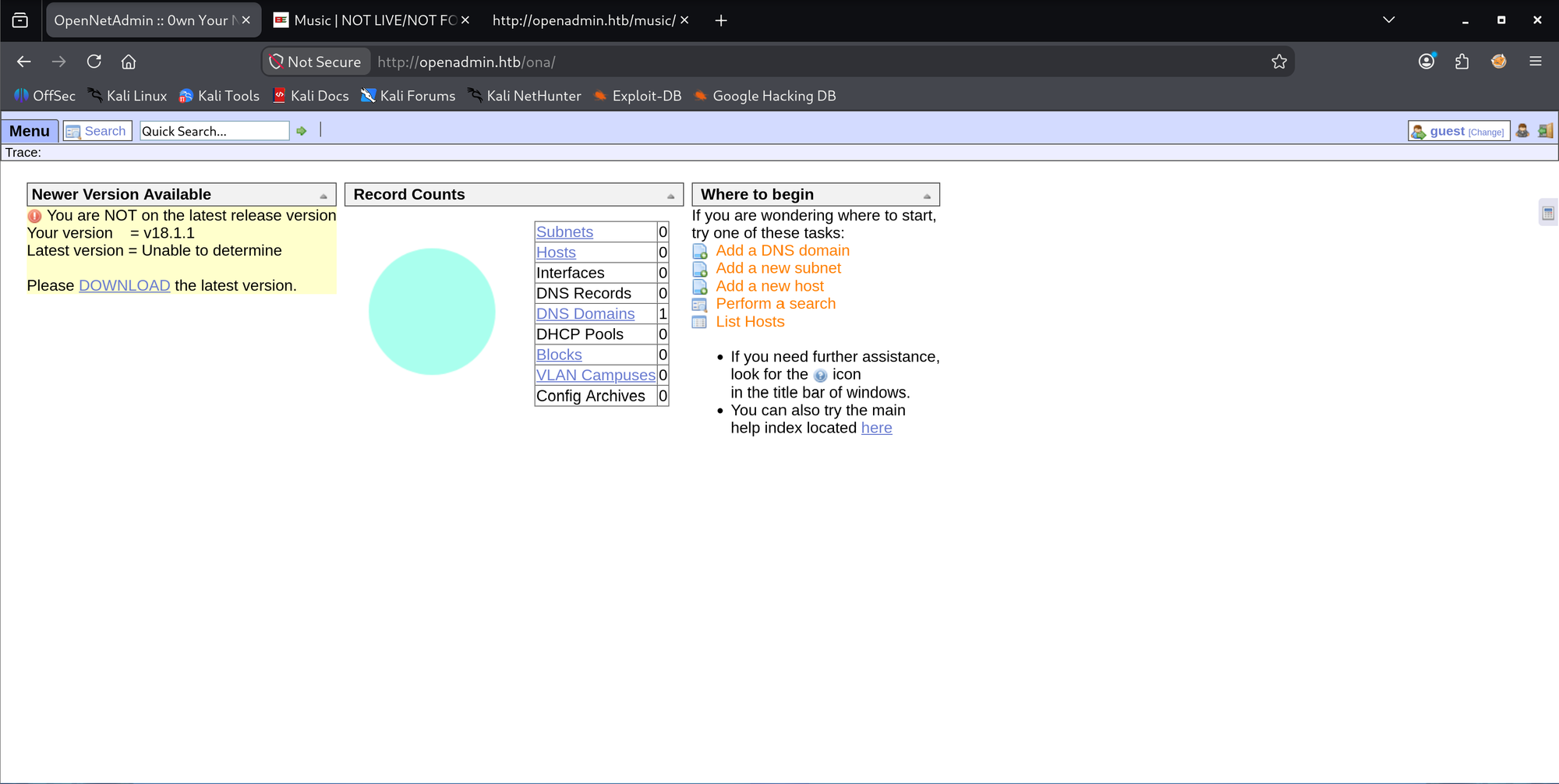Viewport: 1559px width, 784px height.
Task: Click the icon beside Add a new subnet
Action: pos(700,269)
